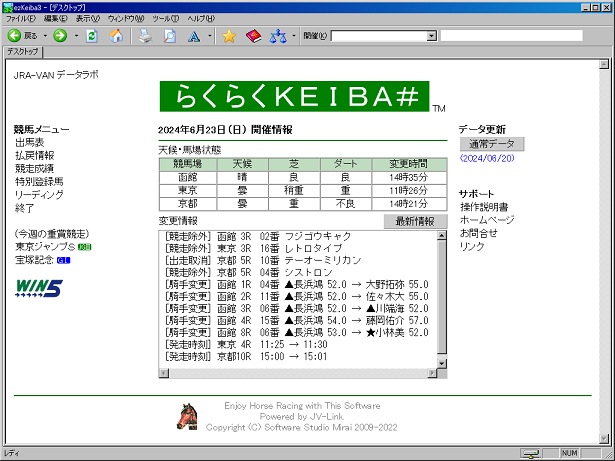Select the テーオーミリカン 出走取消 row
The height and width of the screenshot is (461, 615).
point(262,261)
